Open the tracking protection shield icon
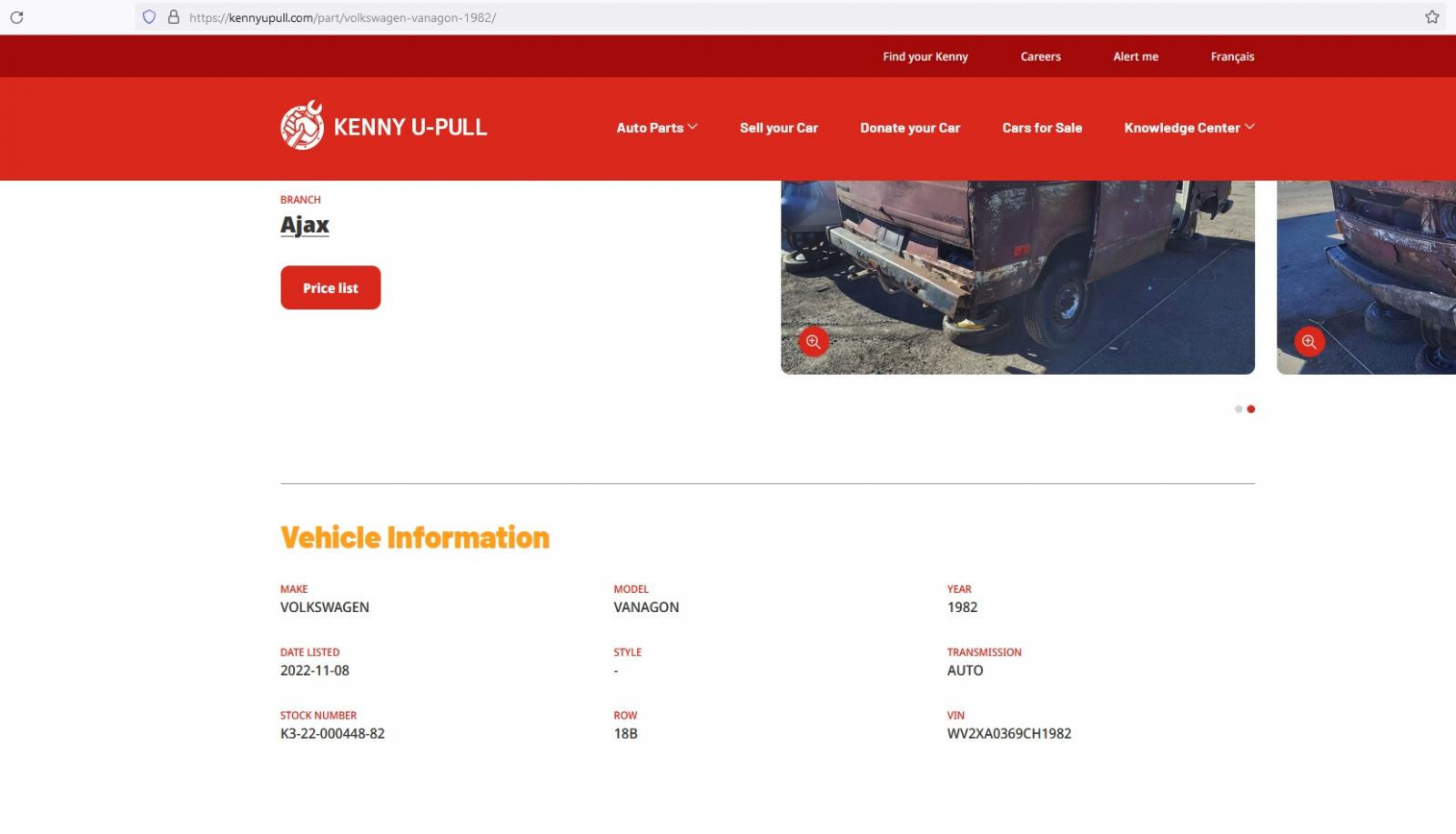The width and height of the screenshot is (1456, 834). coord(149,17)
